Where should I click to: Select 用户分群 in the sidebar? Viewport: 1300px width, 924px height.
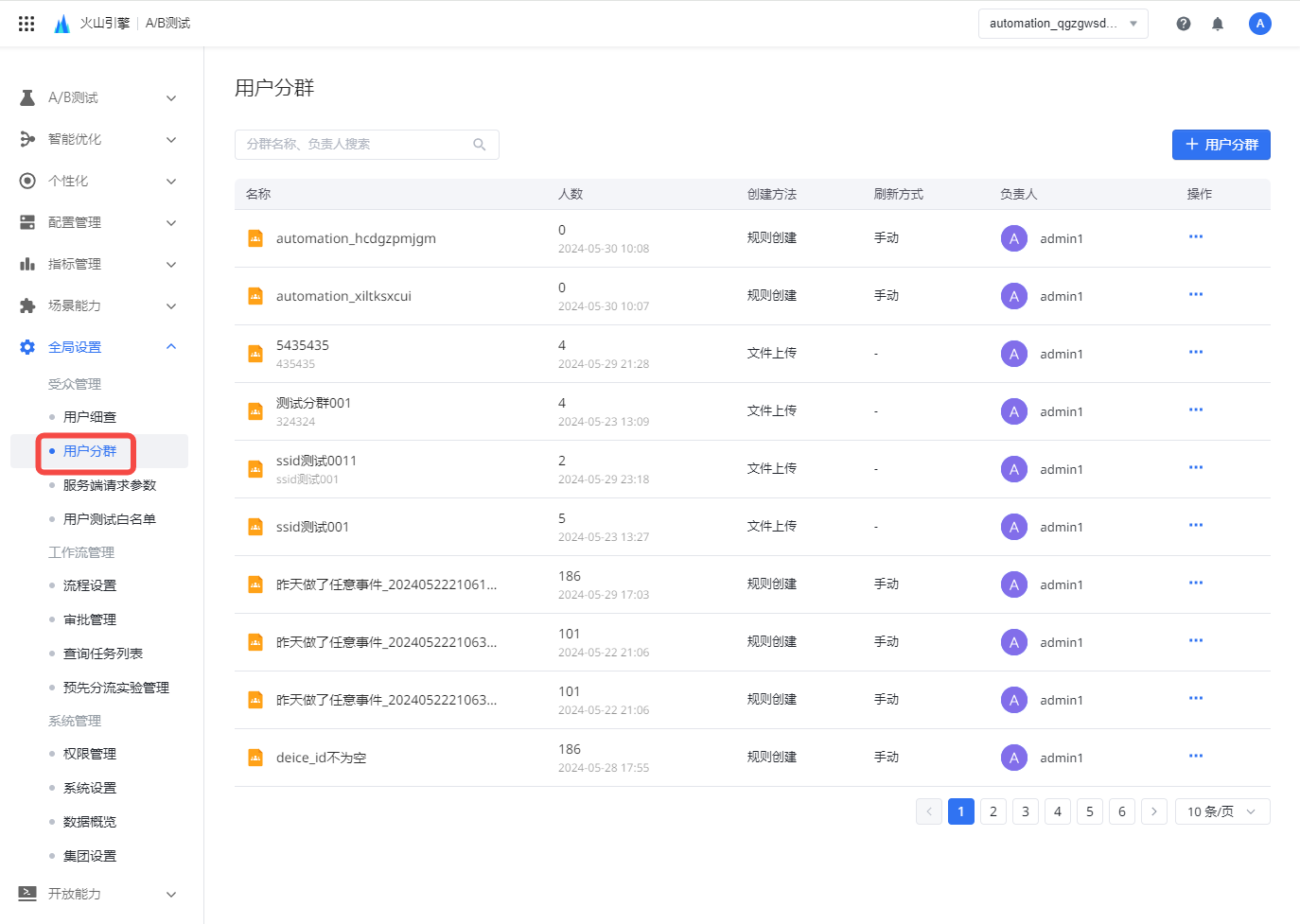click(90, 451)
